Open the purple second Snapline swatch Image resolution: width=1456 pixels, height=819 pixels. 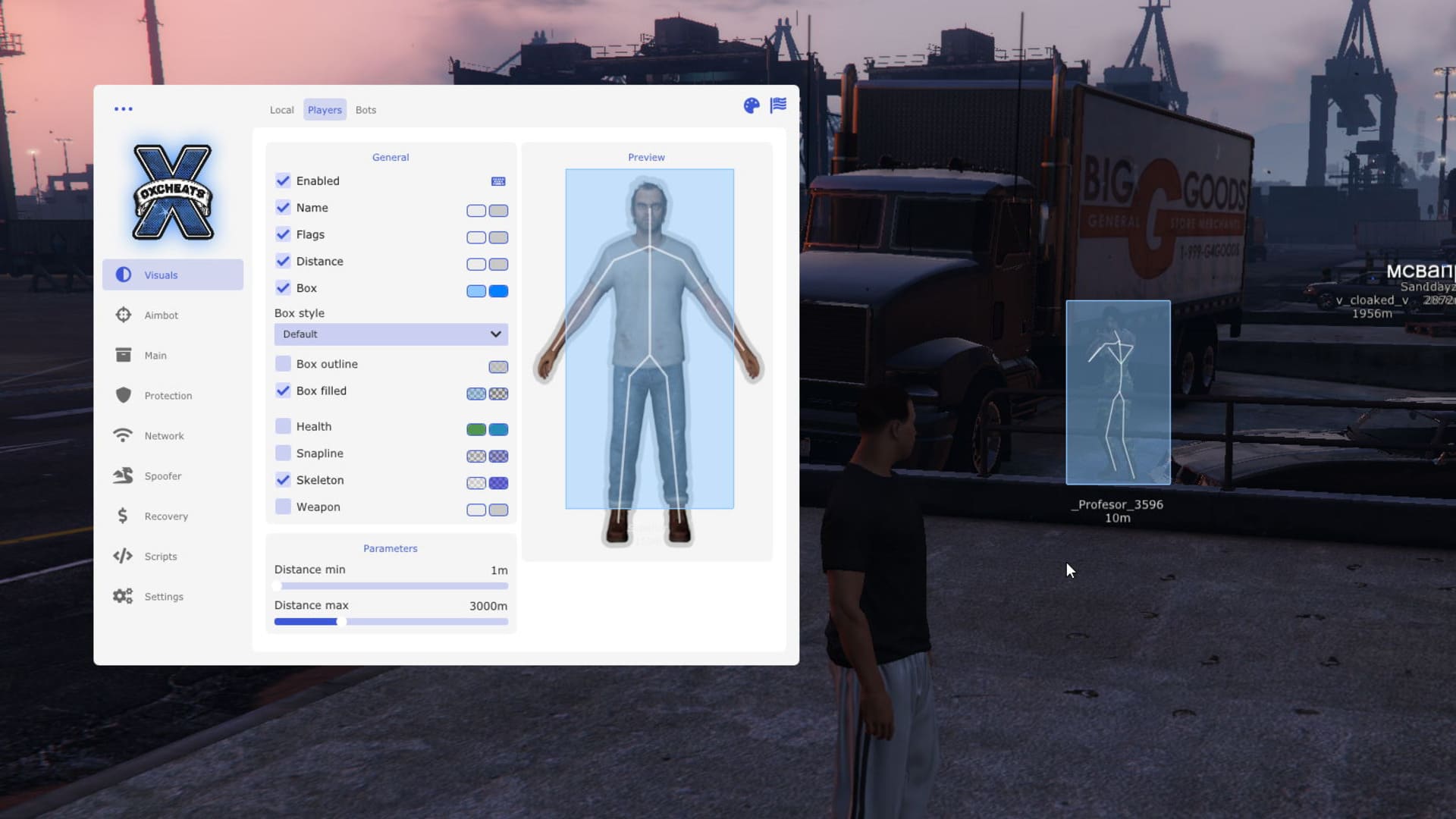[x=498, y=456]
